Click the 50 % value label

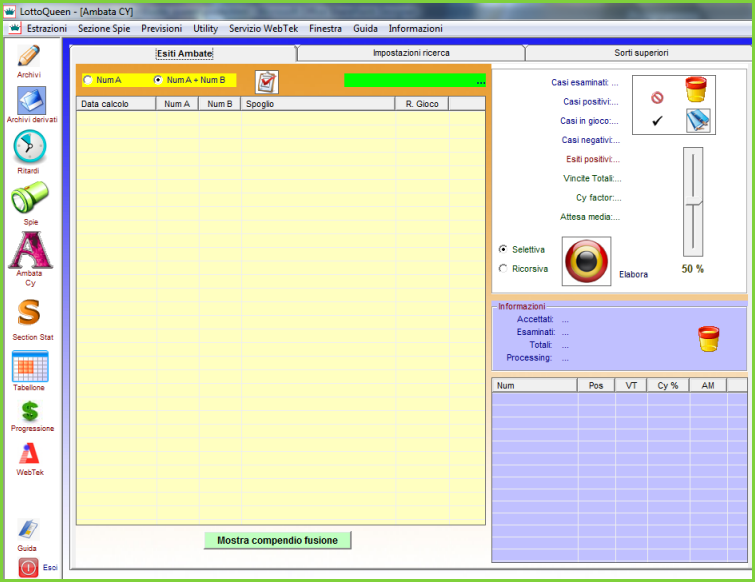click(x=692, y=269)
